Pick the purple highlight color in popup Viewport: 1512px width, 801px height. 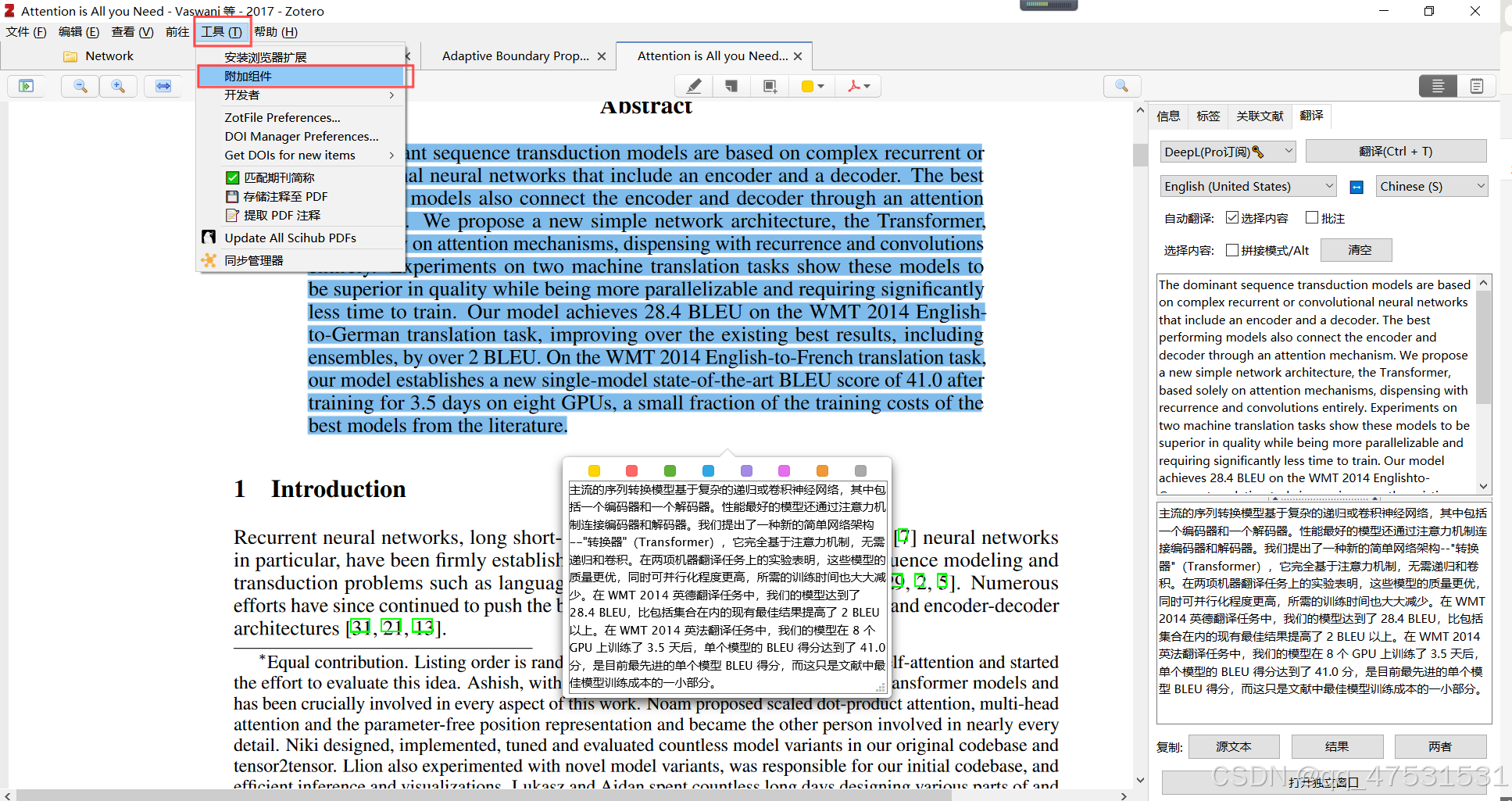tap(746, 470)
